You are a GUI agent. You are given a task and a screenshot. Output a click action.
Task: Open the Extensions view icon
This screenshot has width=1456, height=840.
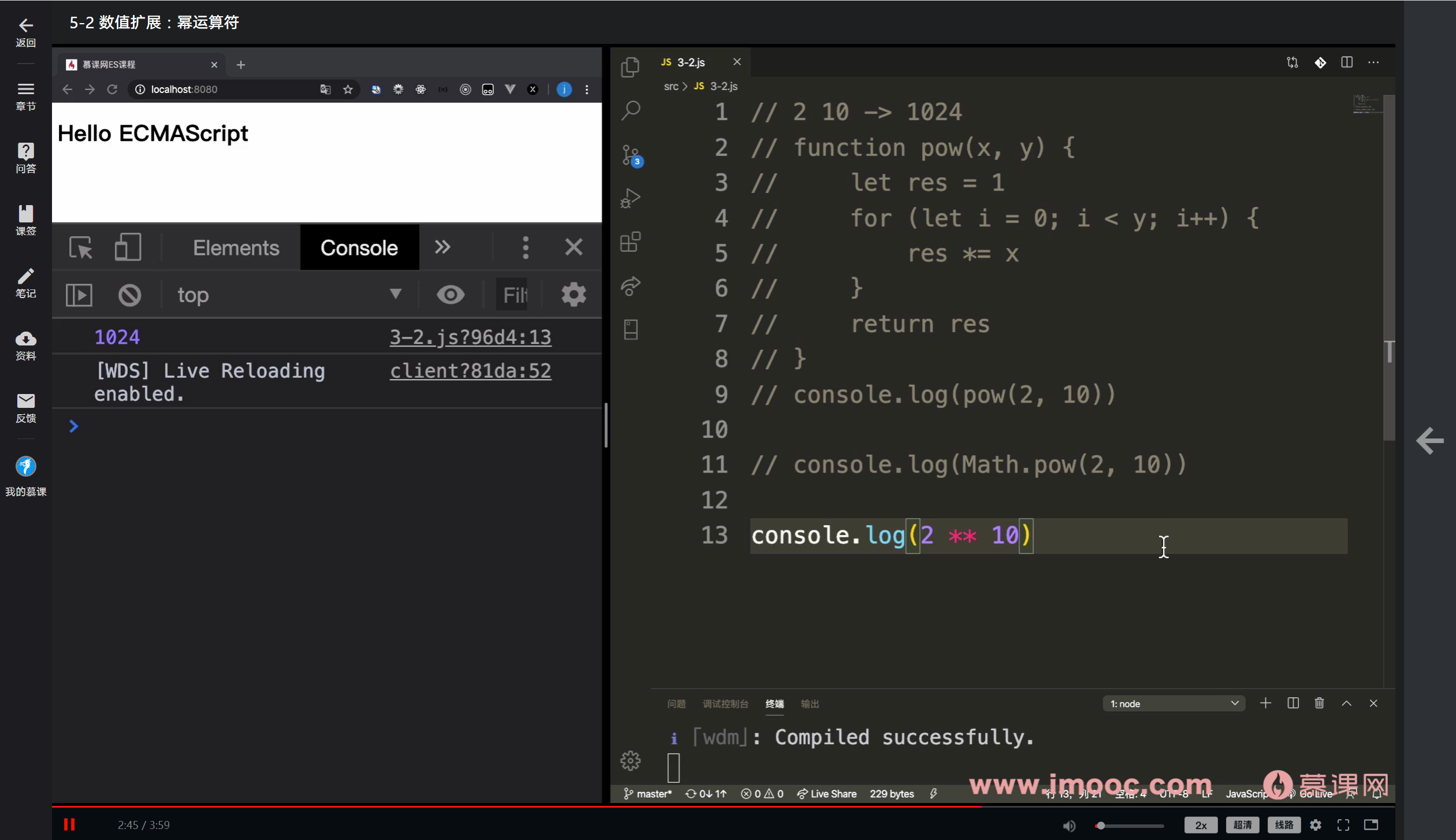click(x=630, y=241)
